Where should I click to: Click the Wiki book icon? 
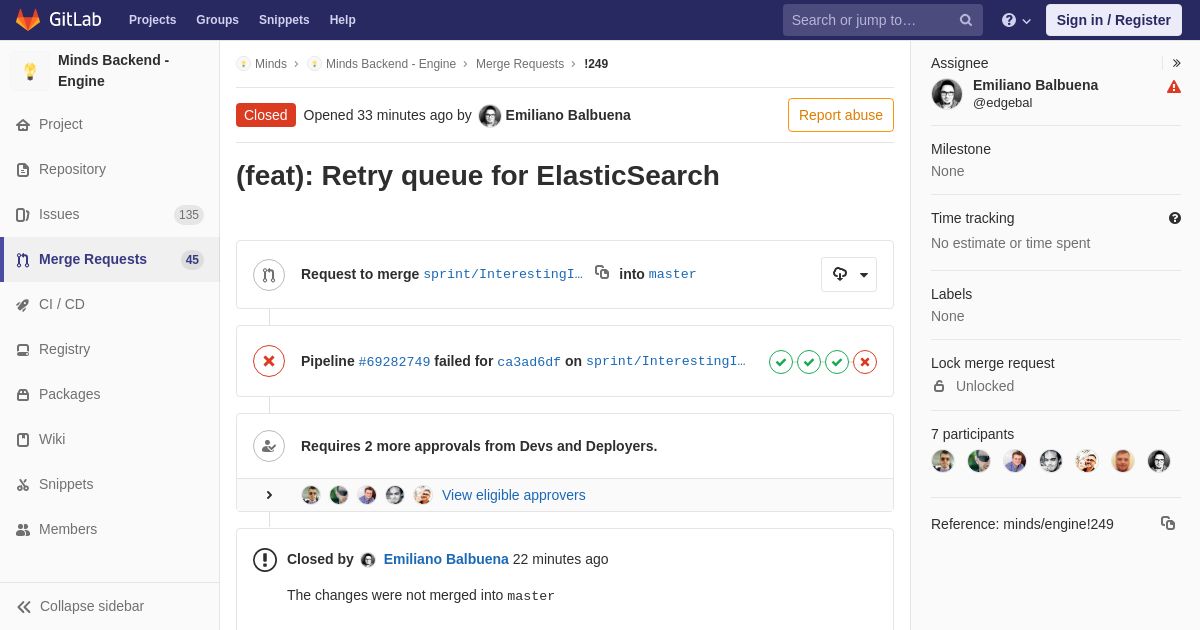pos(23,440)
